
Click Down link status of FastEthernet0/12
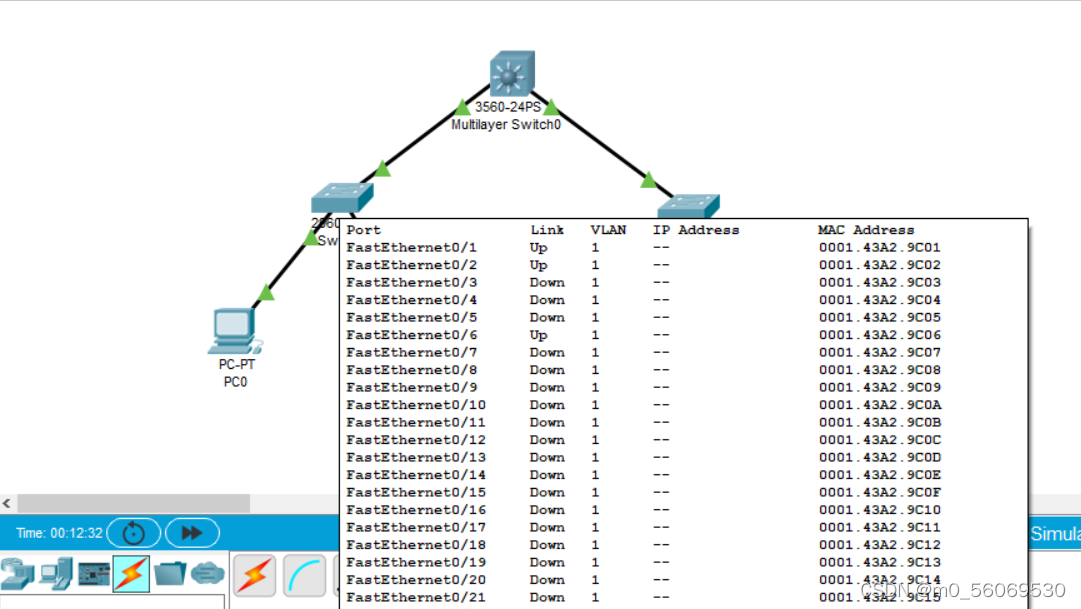click(547, 440)
